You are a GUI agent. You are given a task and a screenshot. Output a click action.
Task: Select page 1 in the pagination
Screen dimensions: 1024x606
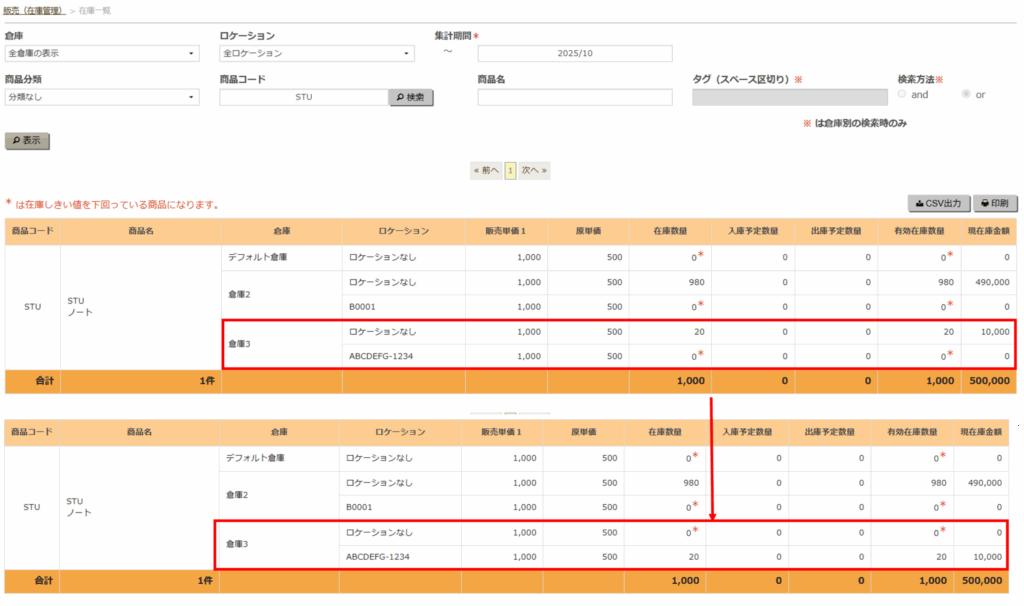click(510, 170)
